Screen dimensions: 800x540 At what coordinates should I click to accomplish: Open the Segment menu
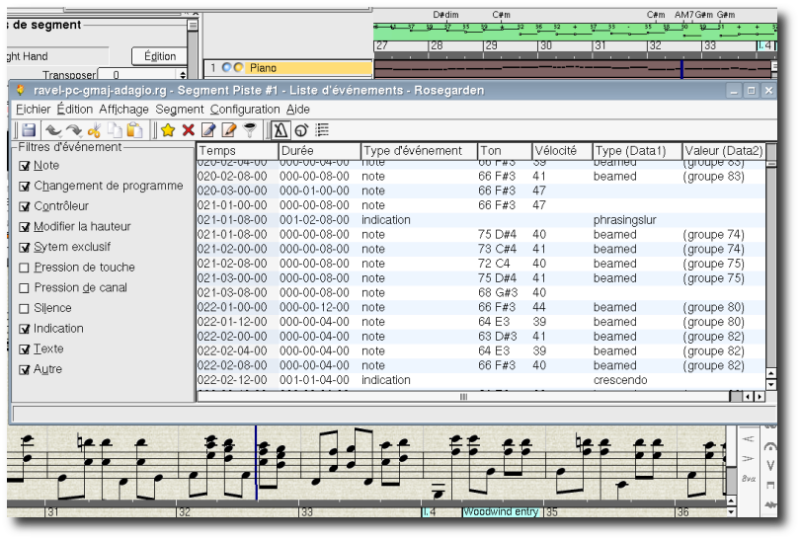pyautogui.click(x=180, y=109)
